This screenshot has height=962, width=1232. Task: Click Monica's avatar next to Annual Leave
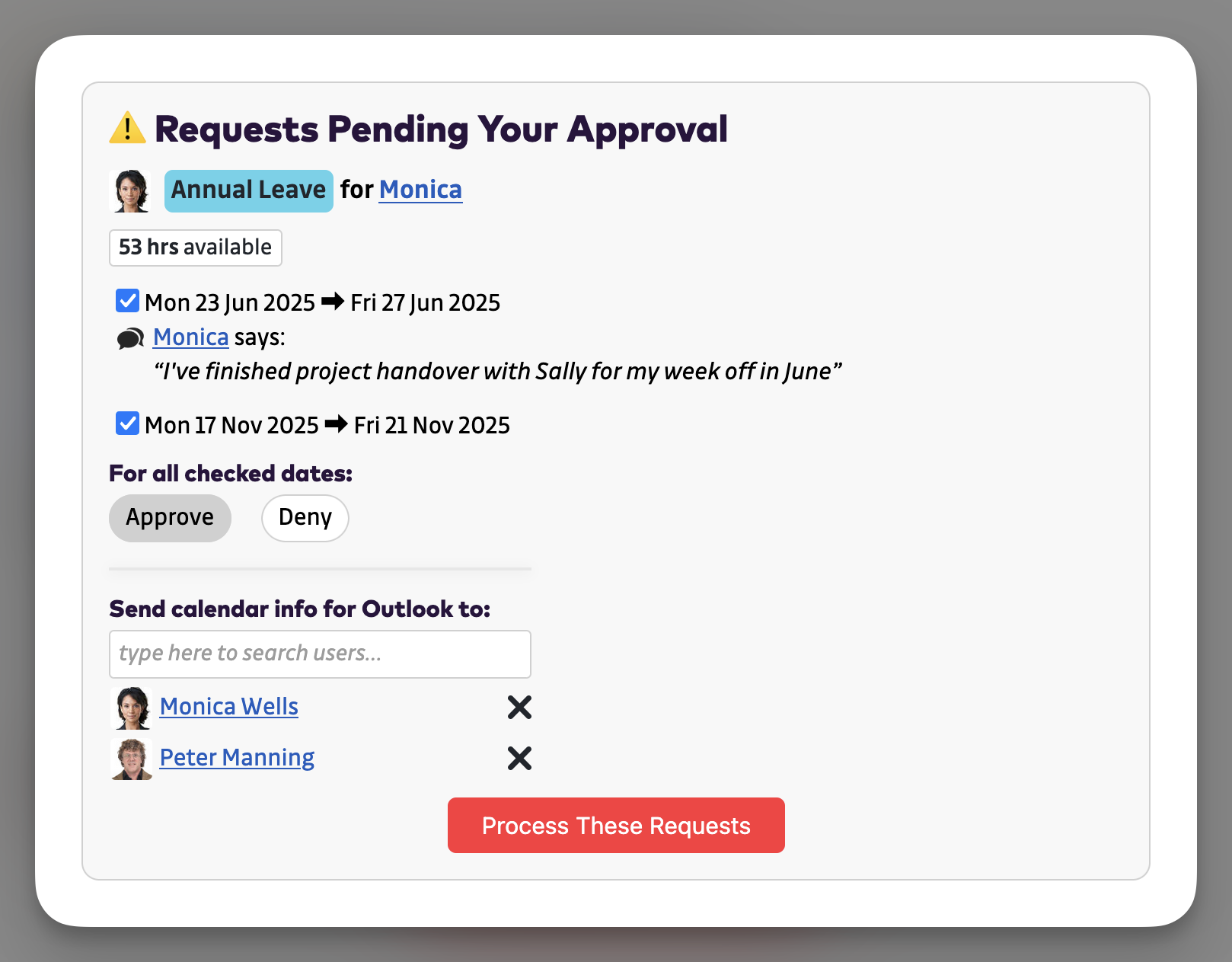129,190
